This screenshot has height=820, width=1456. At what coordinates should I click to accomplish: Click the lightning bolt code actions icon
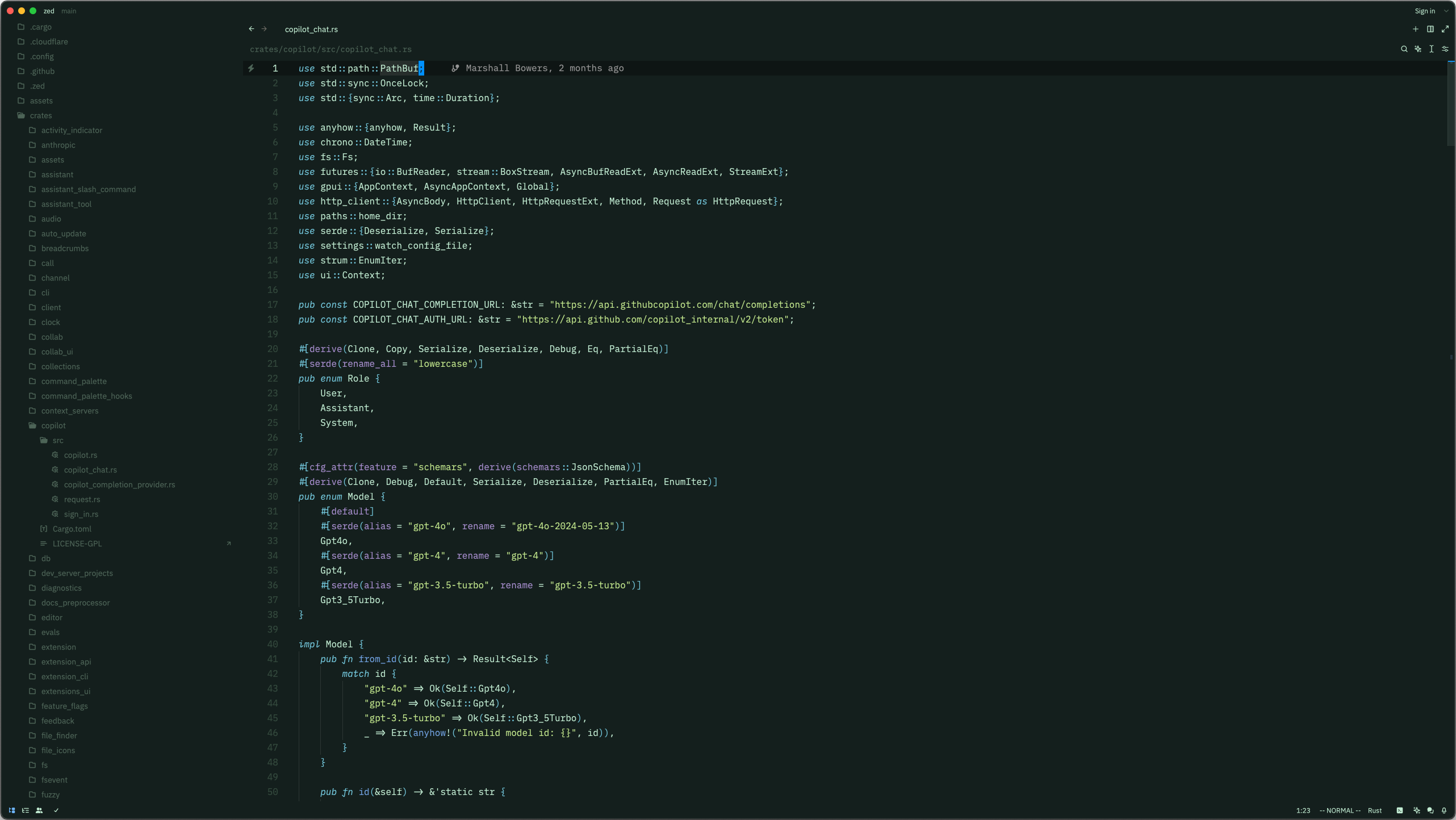tap(251, 68)
